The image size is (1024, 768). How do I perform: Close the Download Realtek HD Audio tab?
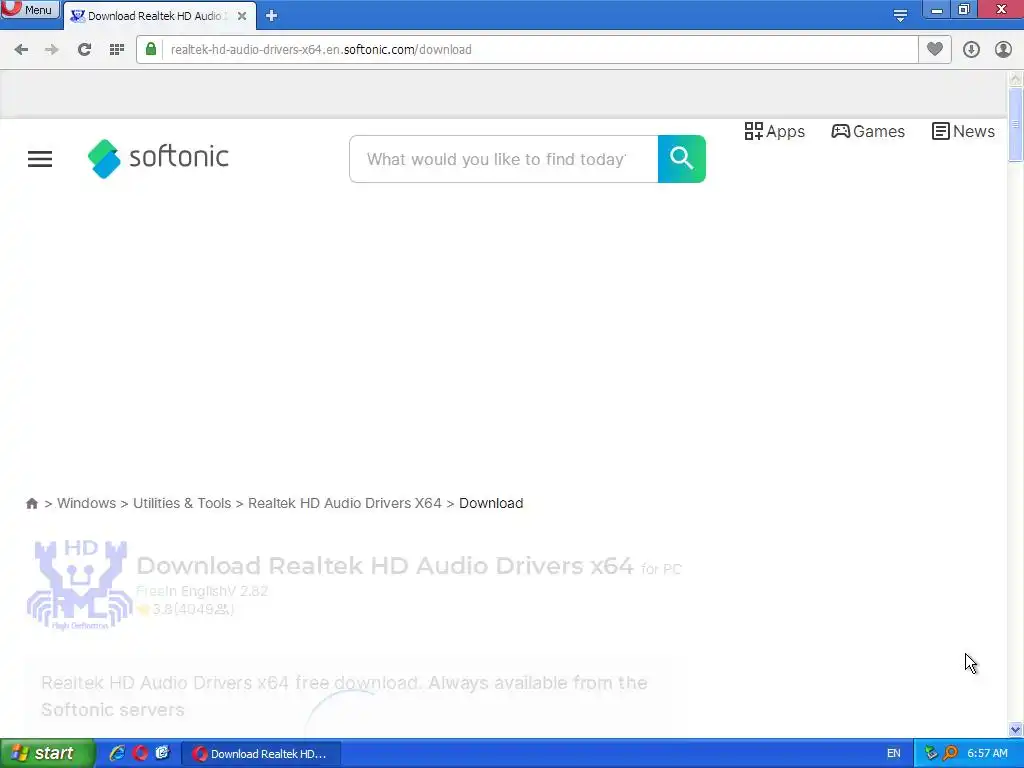tap(242, 16)
